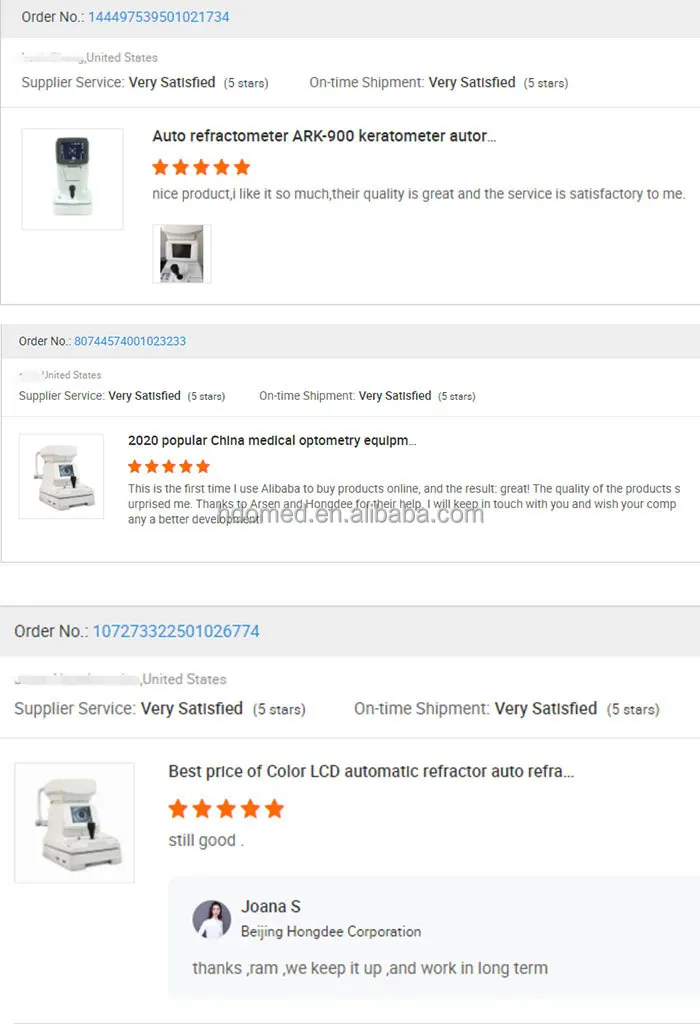
Task: Click the star rating of ARK-900 review
Action: (201, 167)
